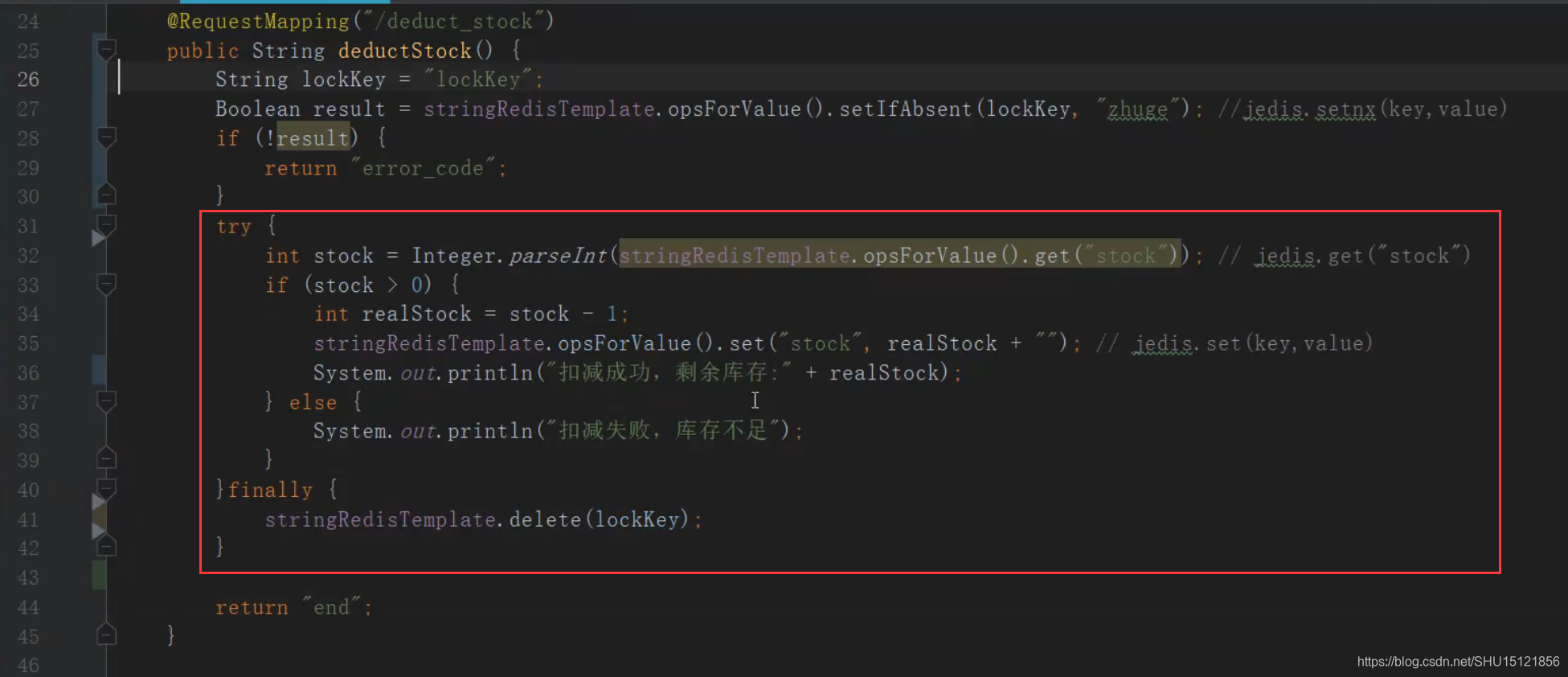Click the jedis.set(key,value) comment on line 35
1568x677 pixels.
click(x=1235, y=344)
